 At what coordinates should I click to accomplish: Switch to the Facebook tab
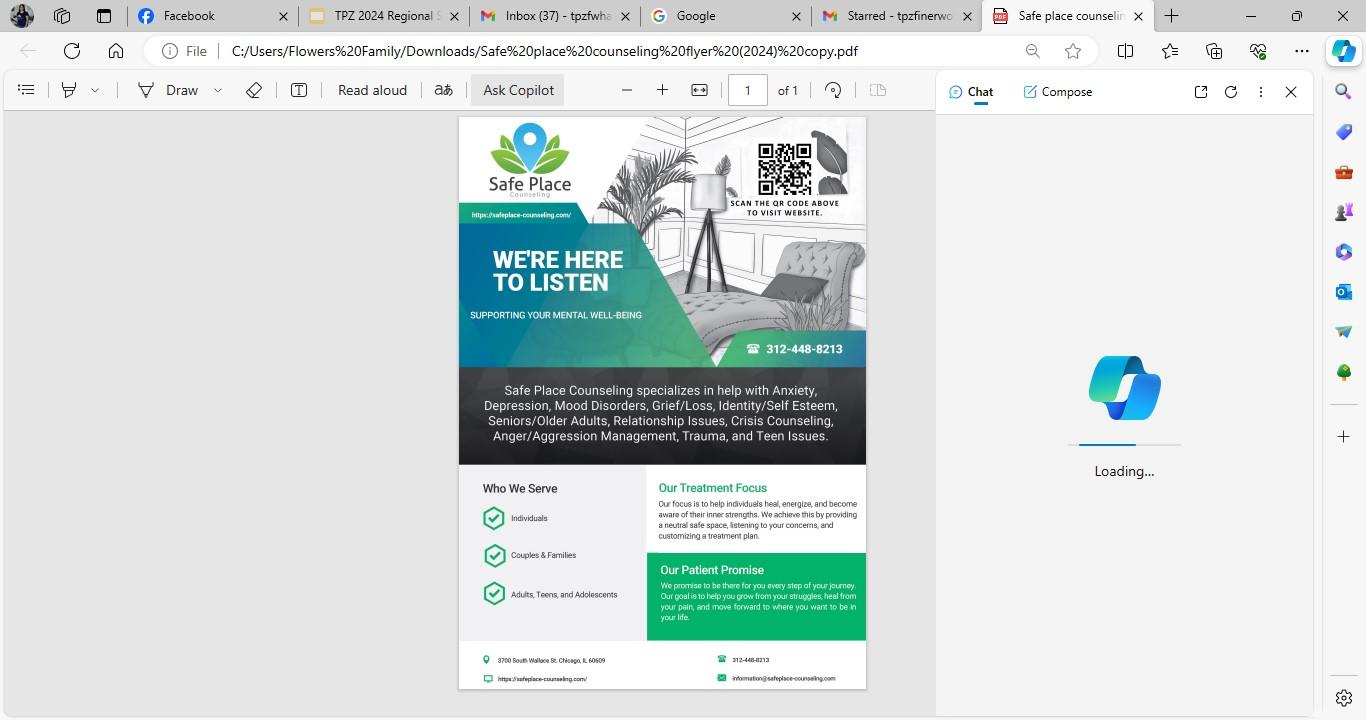coord(212,16)
